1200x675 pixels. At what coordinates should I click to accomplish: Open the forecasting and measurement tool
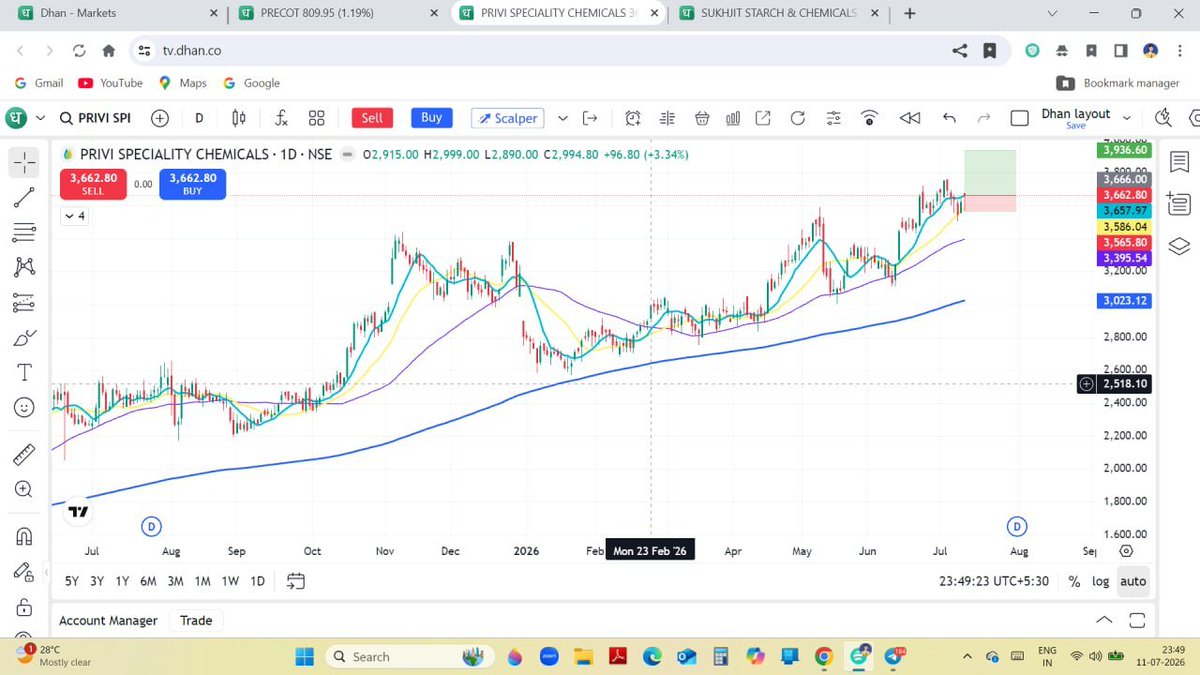pos(24,302)
